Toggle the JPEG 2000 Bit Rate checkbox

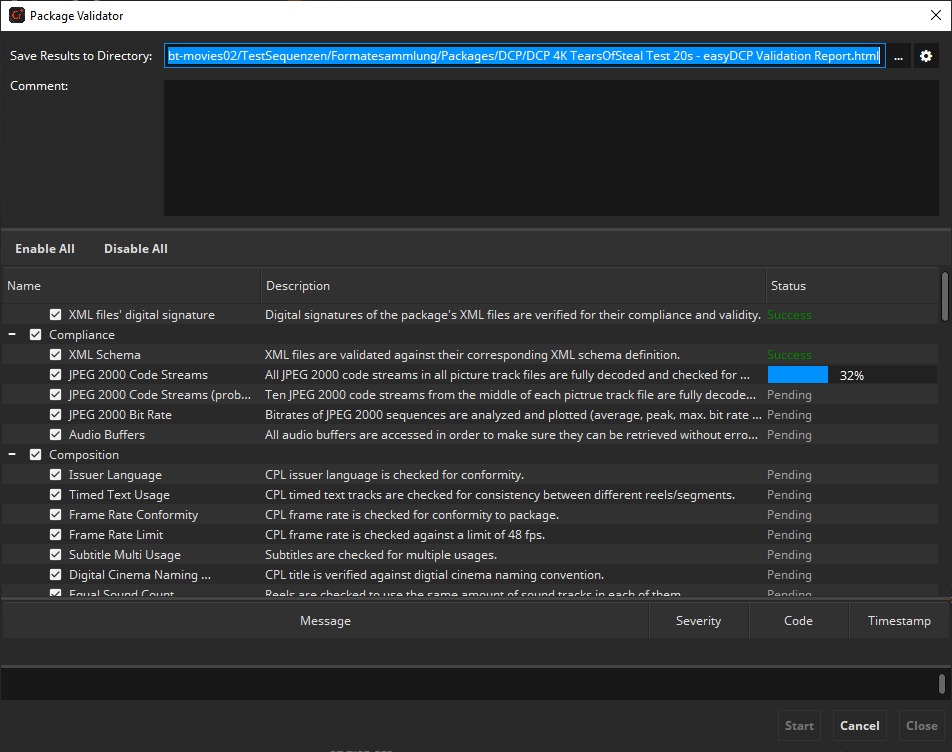pyautogui.click(x=56, y=415)
